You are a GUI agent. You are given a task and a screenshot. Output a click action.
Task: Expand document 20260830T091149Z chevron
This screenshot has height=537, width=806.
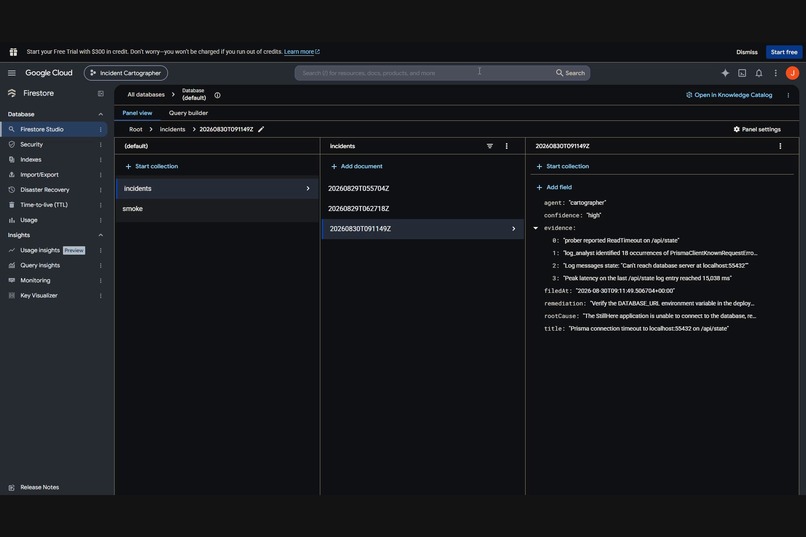point(514,229)
